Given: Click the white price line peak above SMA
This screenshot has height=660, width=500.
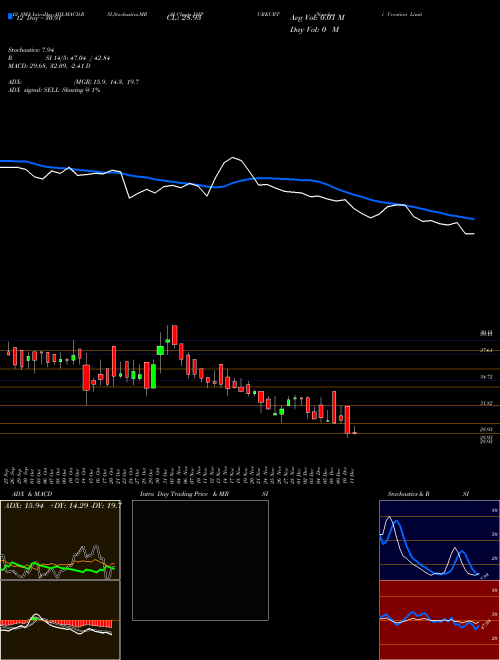Looking at the screenshot, I should click(x=233, y=158).
